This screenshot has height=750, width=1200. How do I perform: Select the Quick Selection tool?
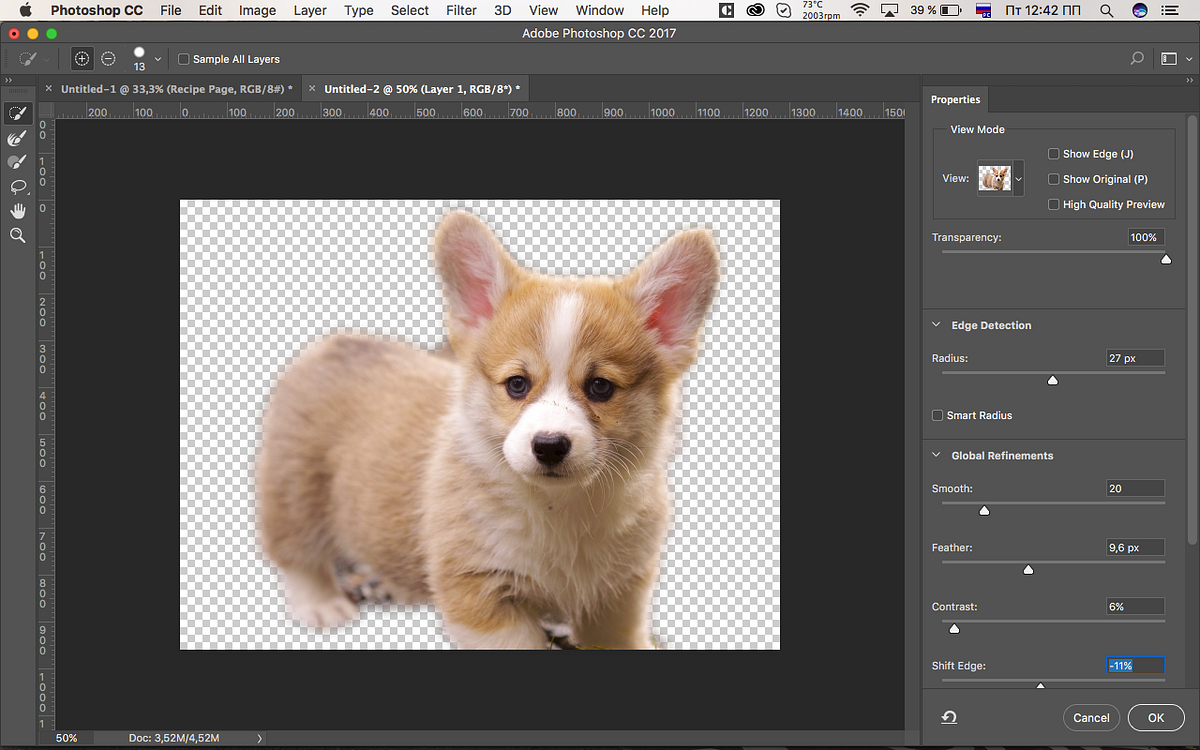point(17,113)
